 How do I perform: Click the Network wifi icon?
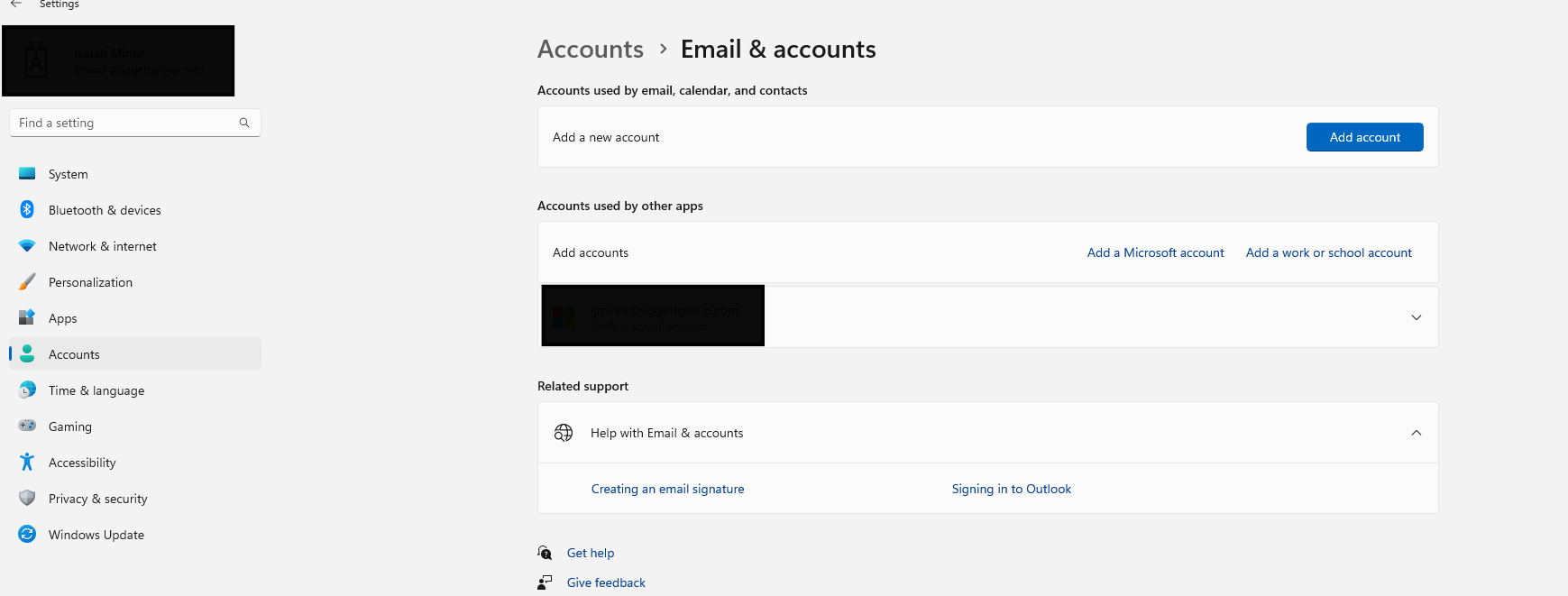[x=27, y=246]
